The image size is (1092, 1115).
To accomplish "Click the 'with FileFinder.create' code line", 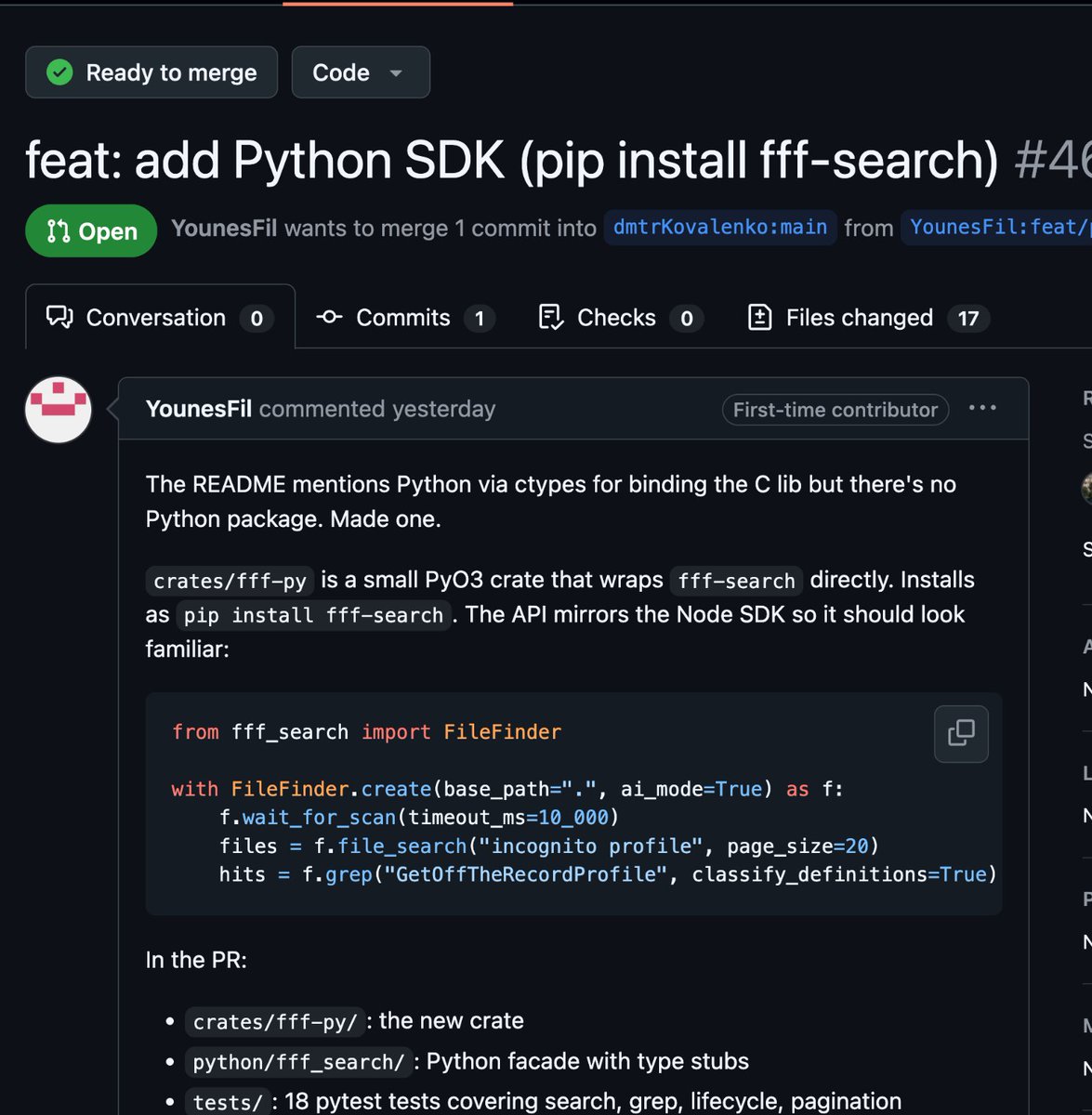I will [x=507, y=789].
